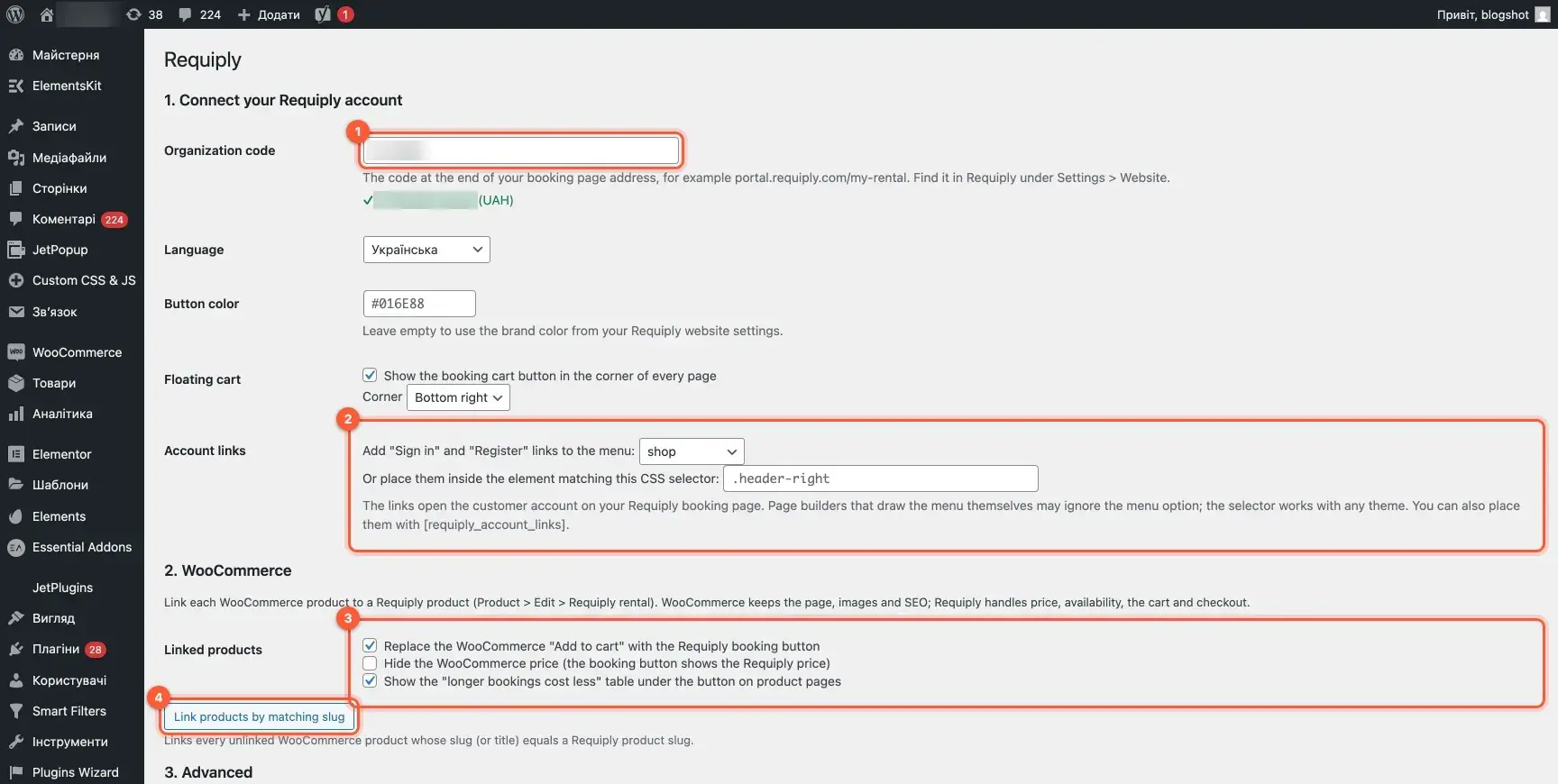This screenshot has height=784, width=1558.
Task: Open the JetPopup sidebar icon
Action: (16, 250)
